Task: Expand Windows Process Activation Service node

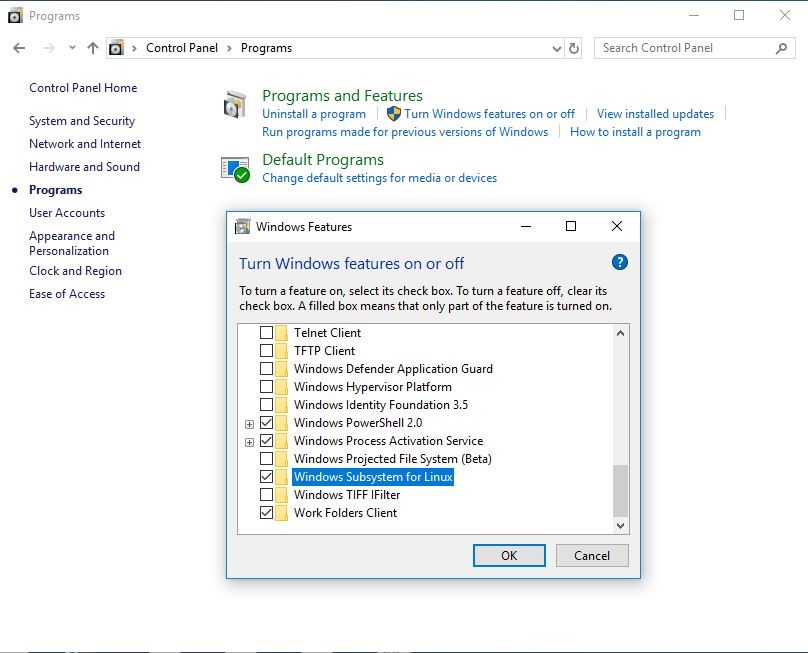Action: coord(249,442)
